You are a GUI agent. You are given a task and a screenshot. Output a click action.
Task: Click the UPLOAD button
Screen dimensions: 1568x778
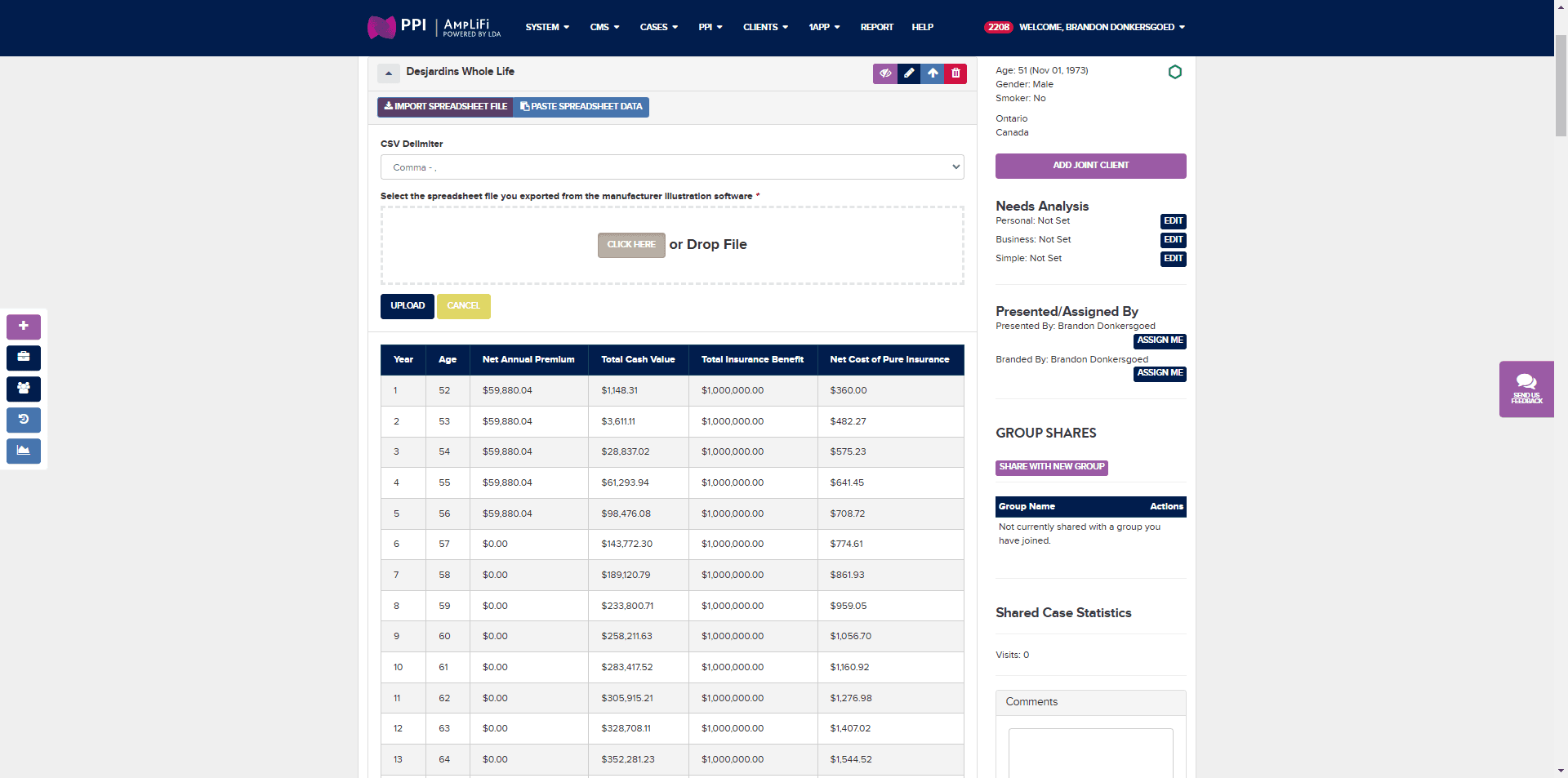click(x=407, y=306)
